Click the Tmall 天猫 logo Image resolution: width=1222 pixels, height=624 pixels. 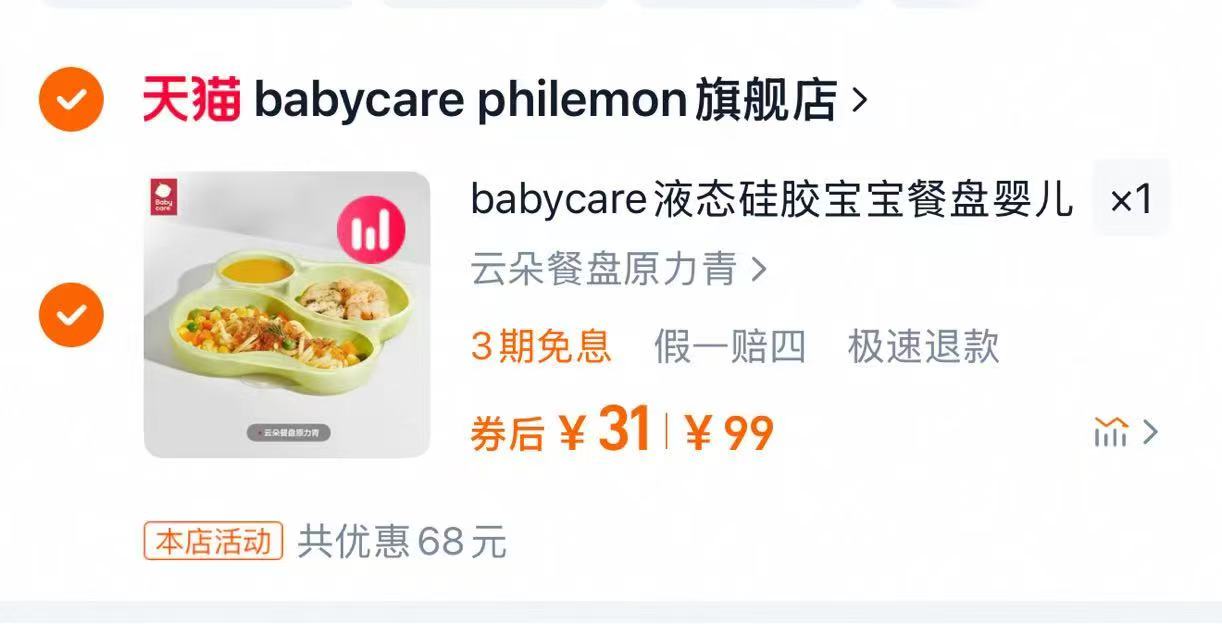tap(191, 100)
